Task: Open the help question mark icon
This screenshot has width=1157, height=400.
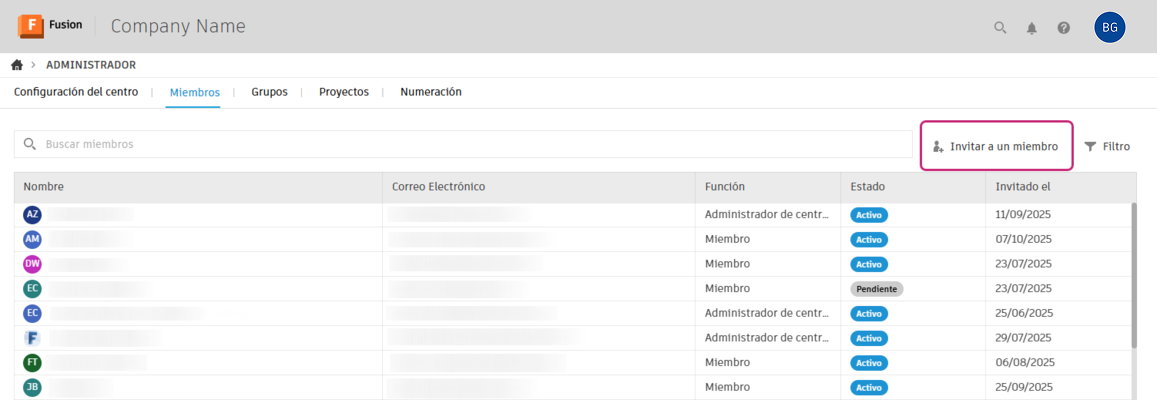Action: point(1064,28)
